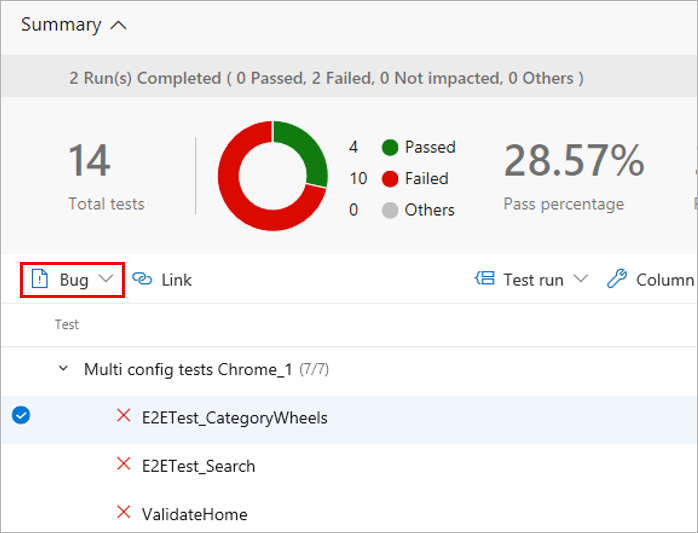Collapse the Summary section chevron
The height and width of the screenshot is (533, 698).
pos(118,25)
